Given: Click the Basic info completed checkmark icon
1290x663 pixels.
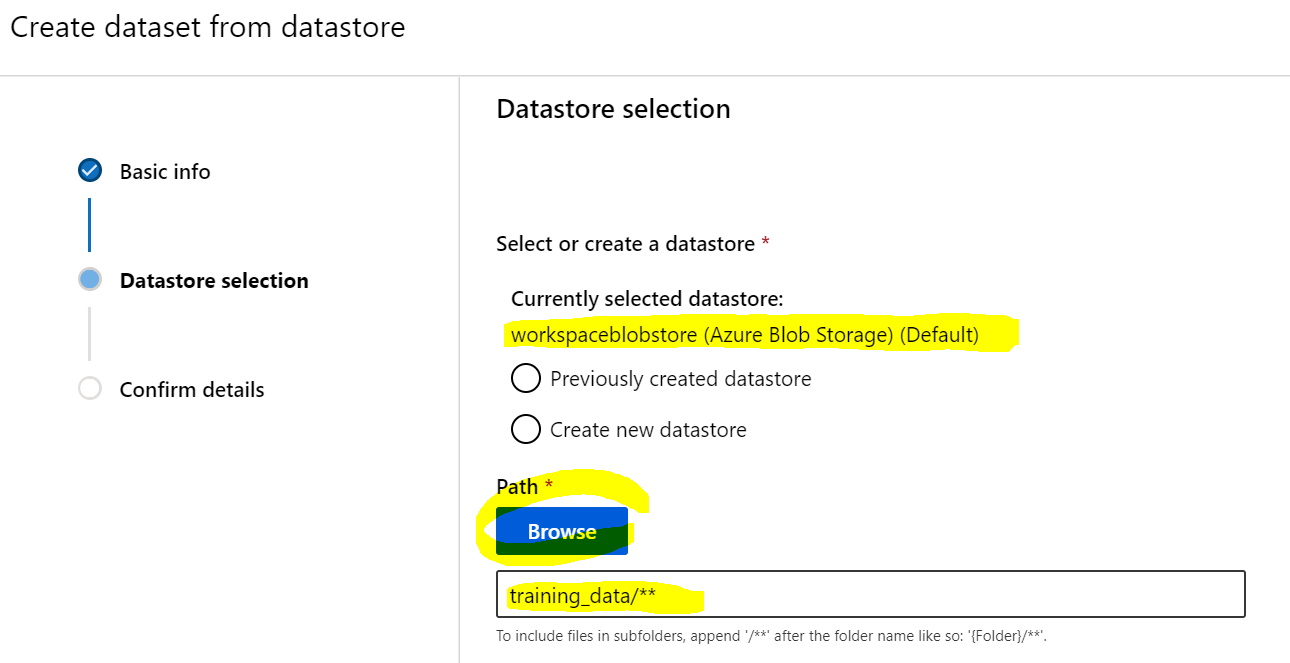Looking at the screenshot, I should tap(90, 171).
